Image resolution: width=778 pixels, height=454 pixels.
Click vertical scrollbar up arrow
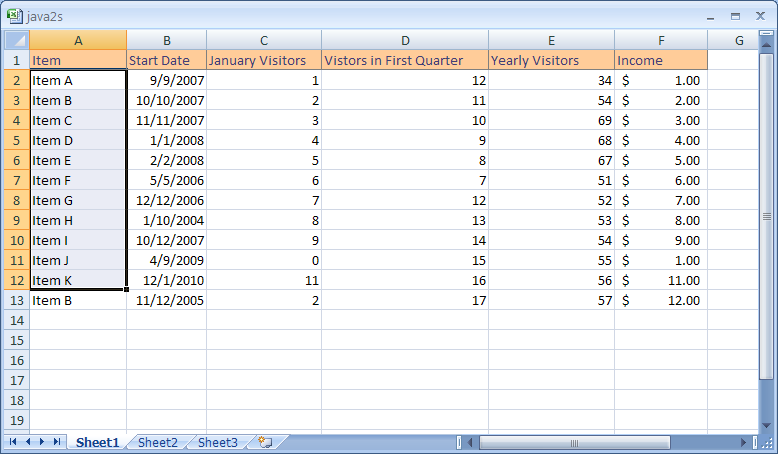pyautogui.click(x=766, y=46)
